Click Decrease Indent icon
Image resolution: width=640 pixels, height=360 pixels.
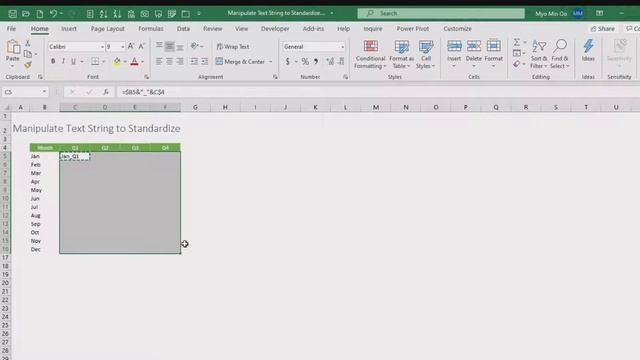[x=194, y=62]
